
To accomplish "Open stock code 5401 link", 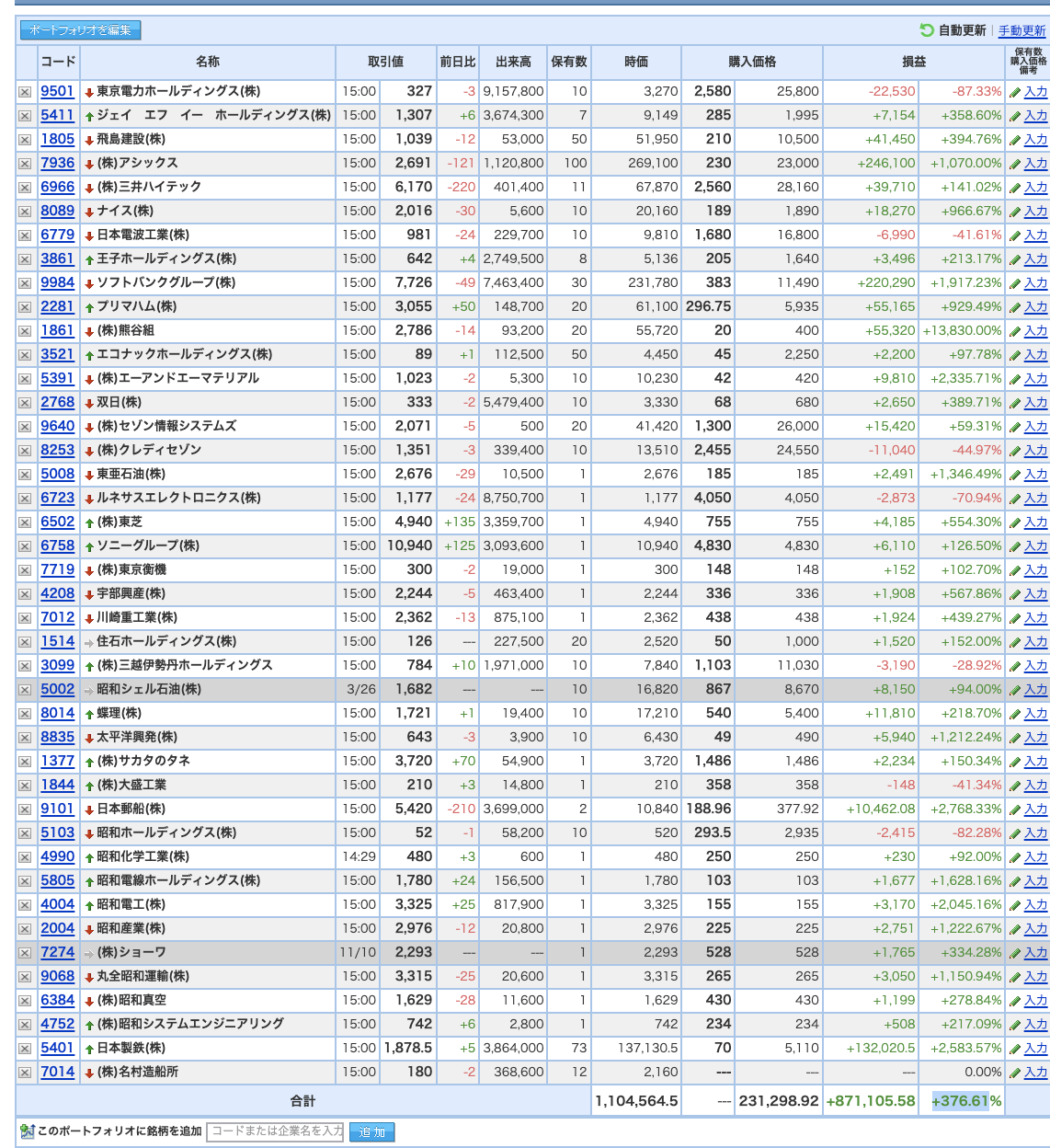I will [x=57, y=1048].
